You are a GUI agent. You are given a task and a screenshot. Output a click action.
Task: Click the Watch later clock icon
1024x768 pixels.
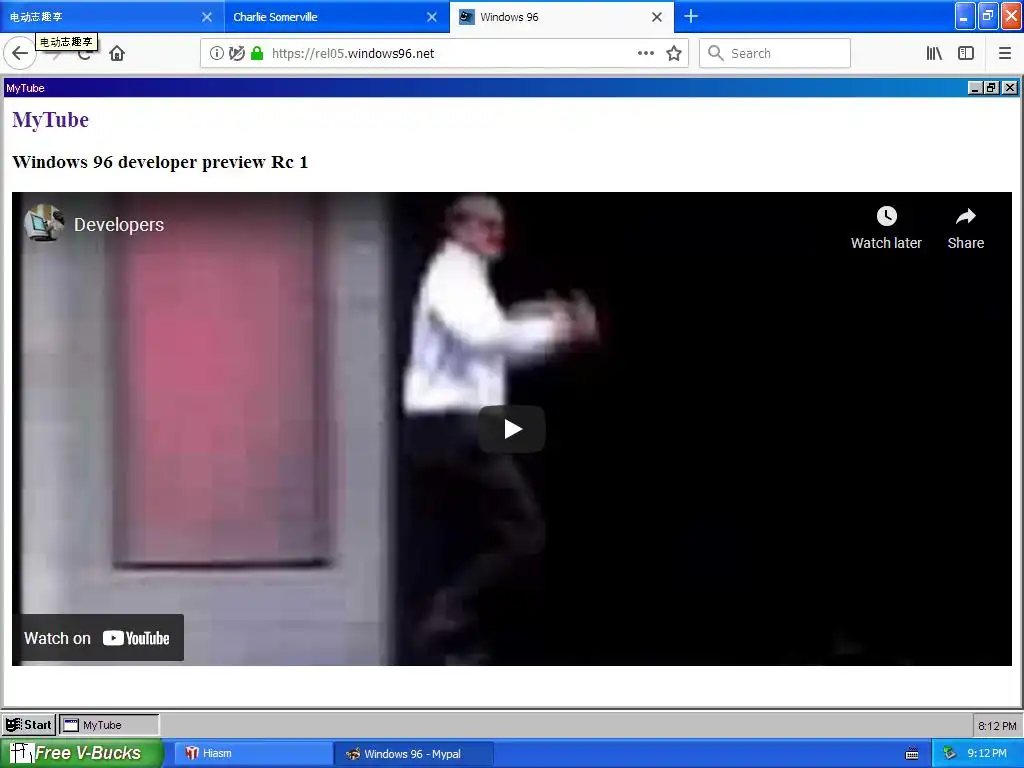point(886,216)
